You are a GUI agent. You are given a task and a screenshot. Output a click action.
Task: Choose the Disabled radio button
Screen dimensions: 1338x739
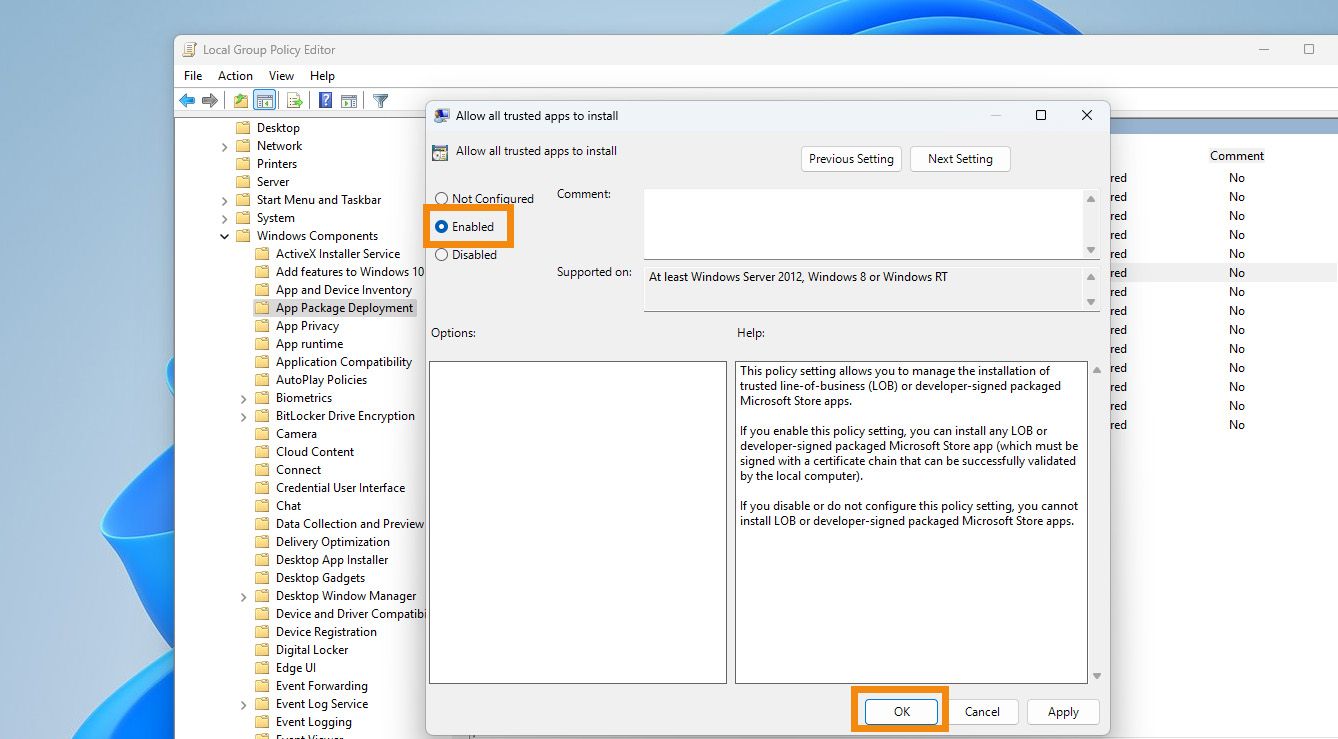coord(441,255)
